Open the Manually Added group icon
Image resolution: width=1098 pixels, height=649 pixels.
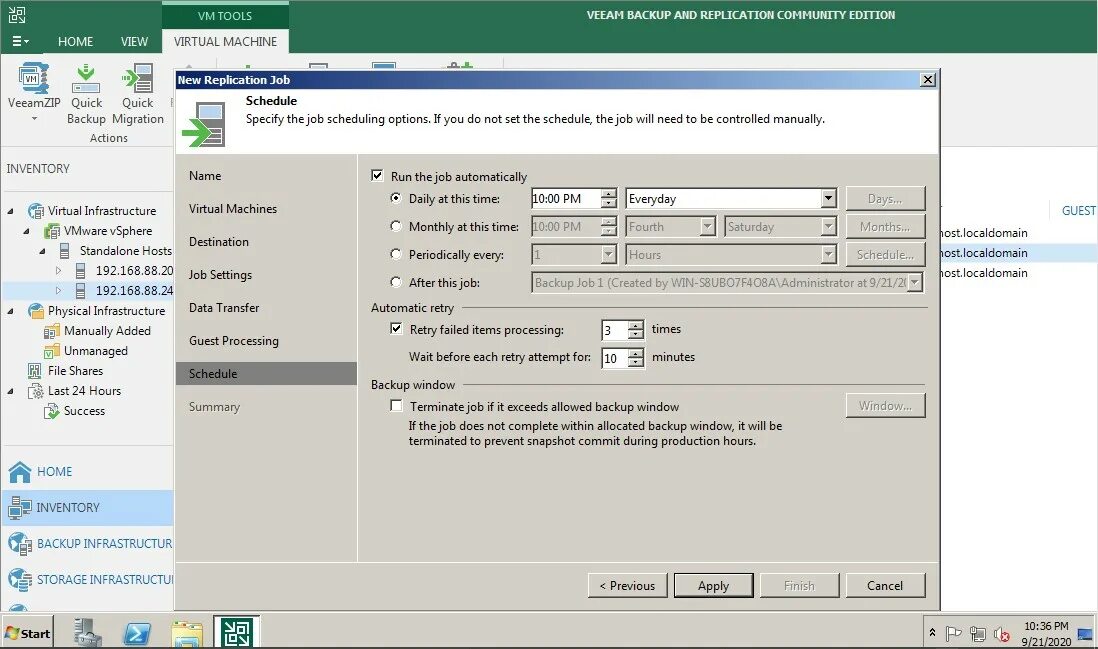coord(52,331)
